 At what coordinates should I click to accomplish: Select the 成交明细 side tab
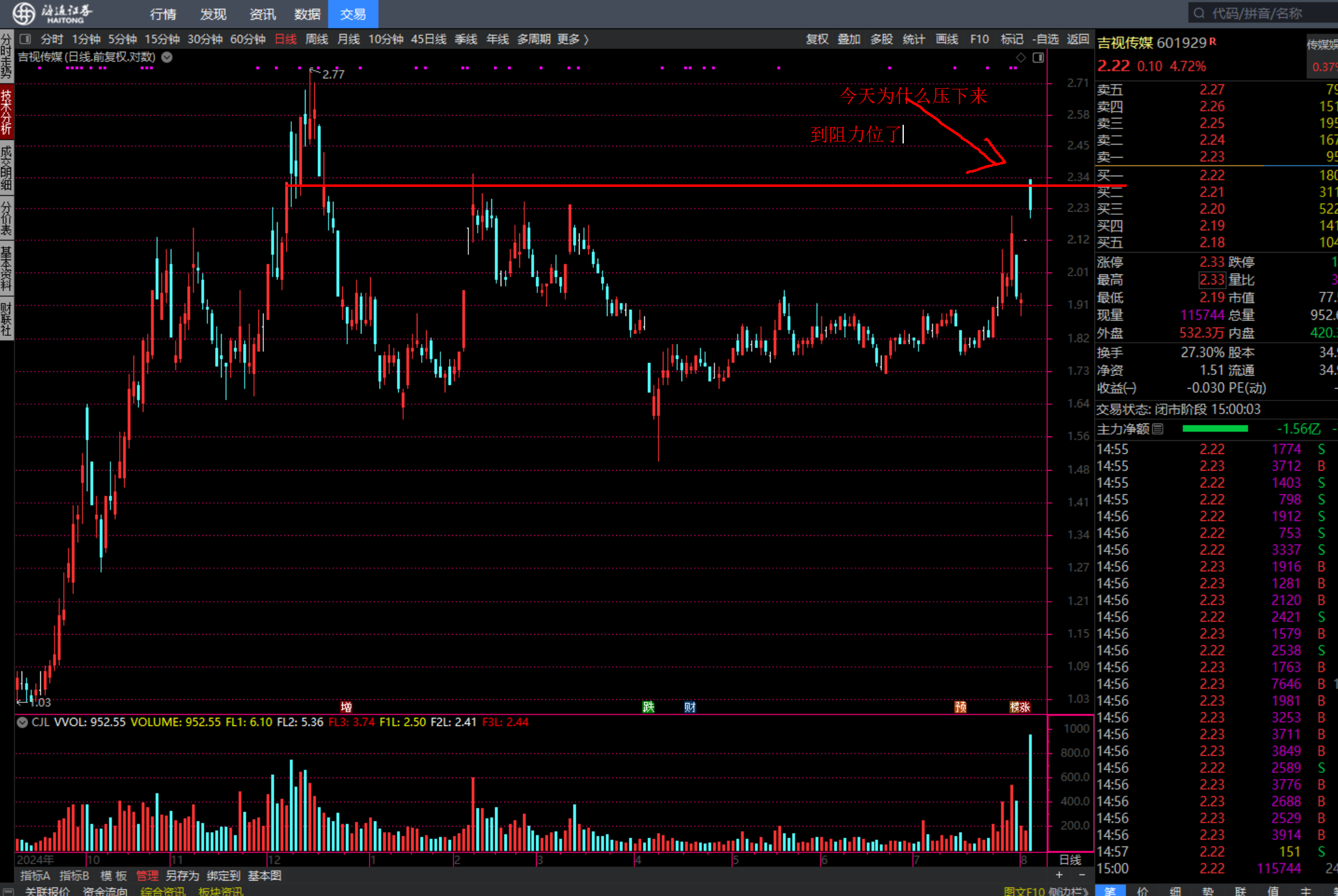(x=6, y=168)
